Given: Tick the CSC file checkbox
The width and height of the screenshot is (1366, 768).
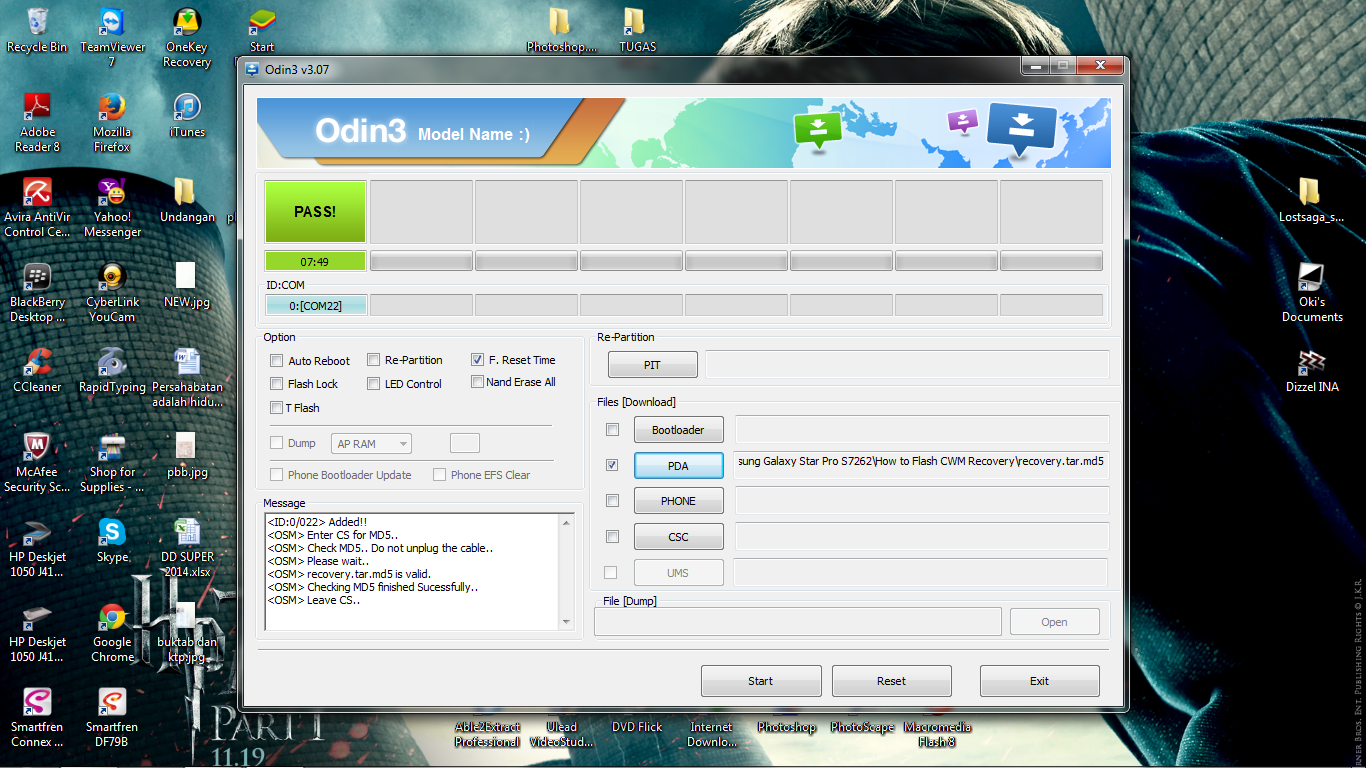Looking at the screenshot, I should click(x=612, y=537).
